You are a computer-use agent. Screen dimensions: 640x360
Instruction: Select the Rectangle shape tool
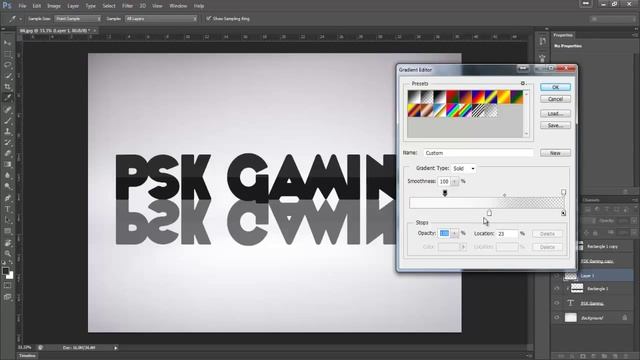pyautogui.click(x=7, y=231)
